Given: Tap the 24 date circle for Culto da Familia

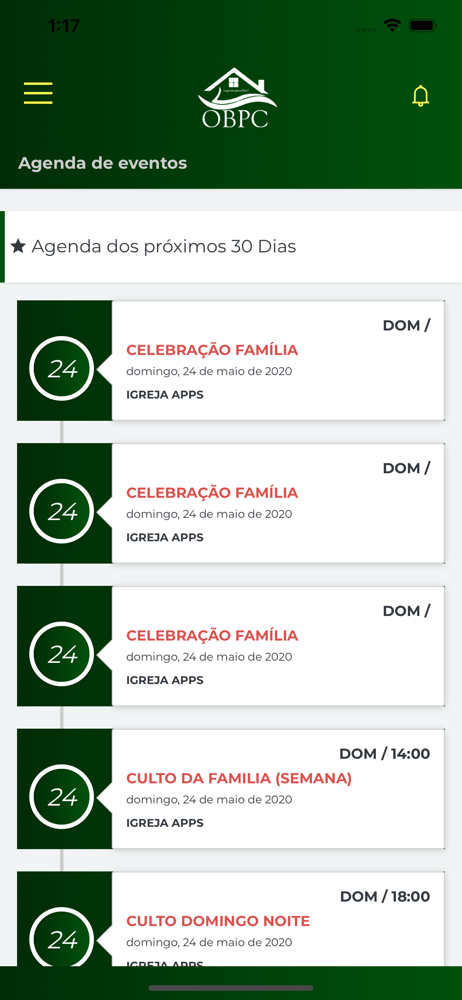Looking at the screenshot, I should point(62,798).
